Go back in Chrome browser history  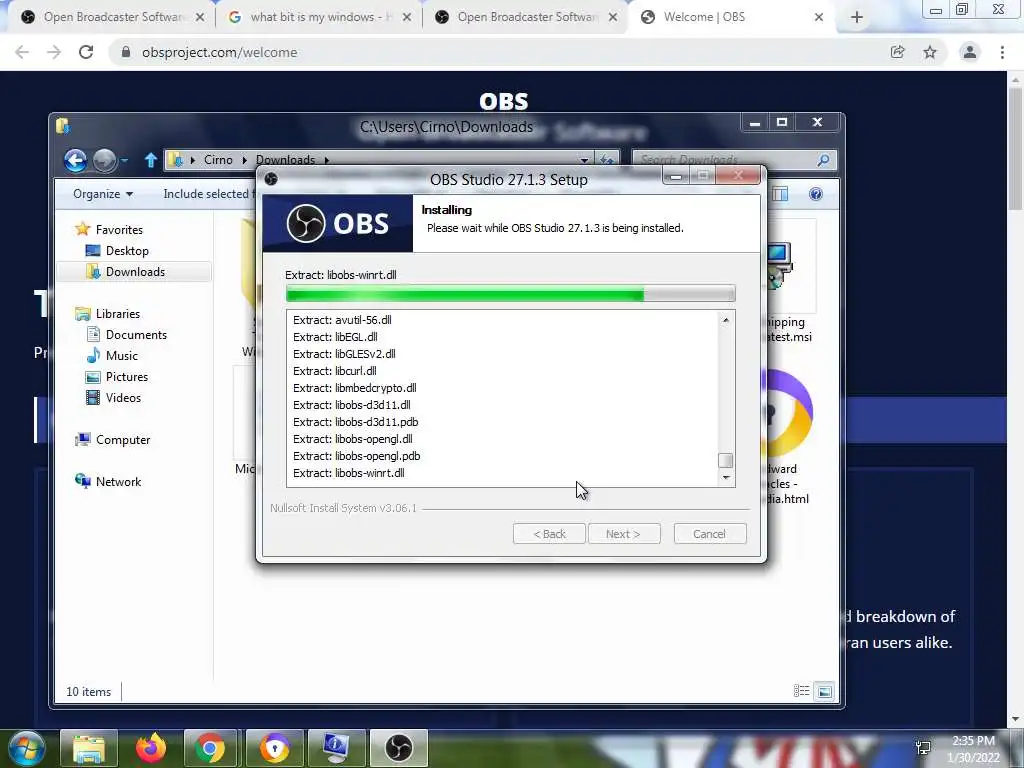pyautogui.click(x=22, y=52)
